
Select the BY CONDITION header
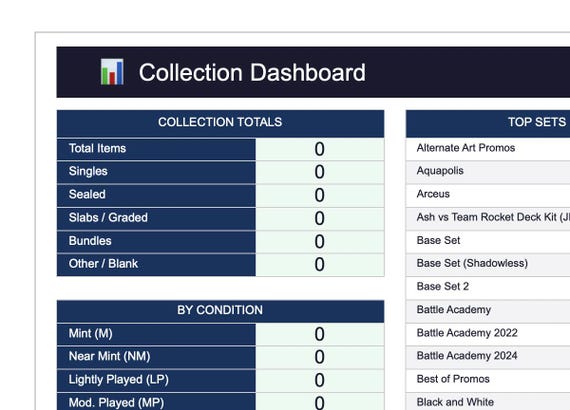pyautogui.click(x=220, y=311)
